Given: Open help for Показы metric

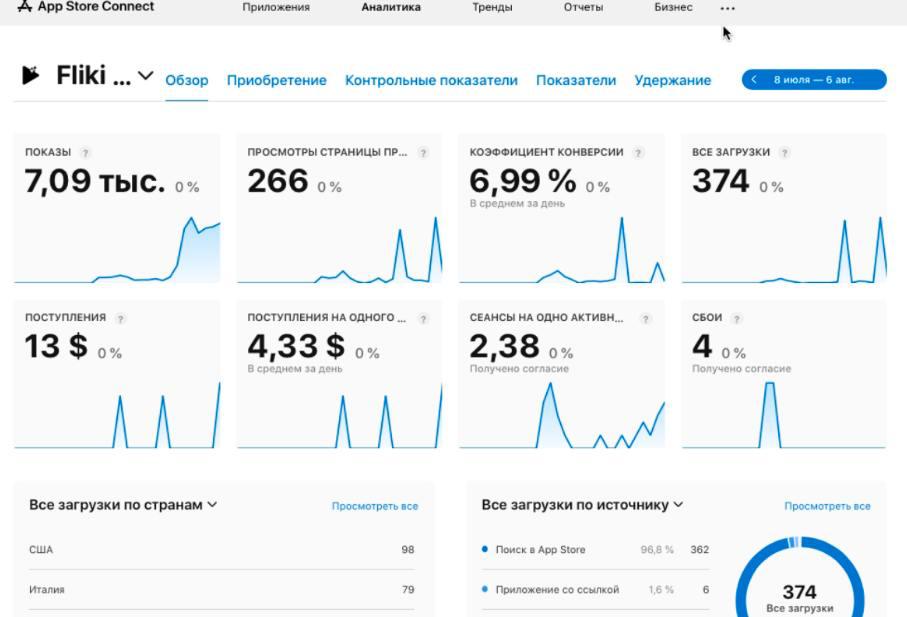Looking at the screenshot, I should pos(86,153).
